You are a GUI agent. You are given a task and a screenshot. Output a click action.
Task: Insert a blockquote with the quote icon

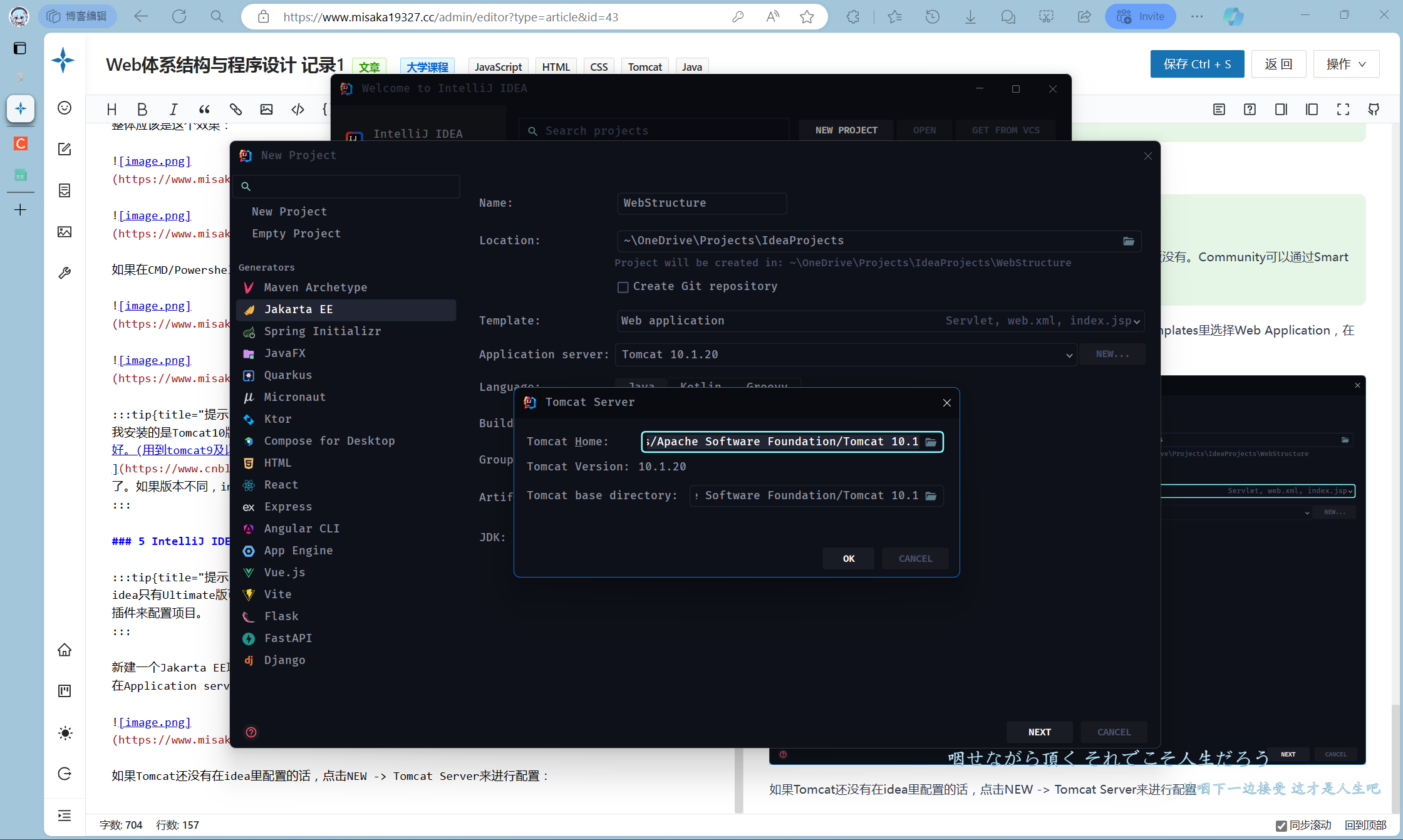(204, 110)
